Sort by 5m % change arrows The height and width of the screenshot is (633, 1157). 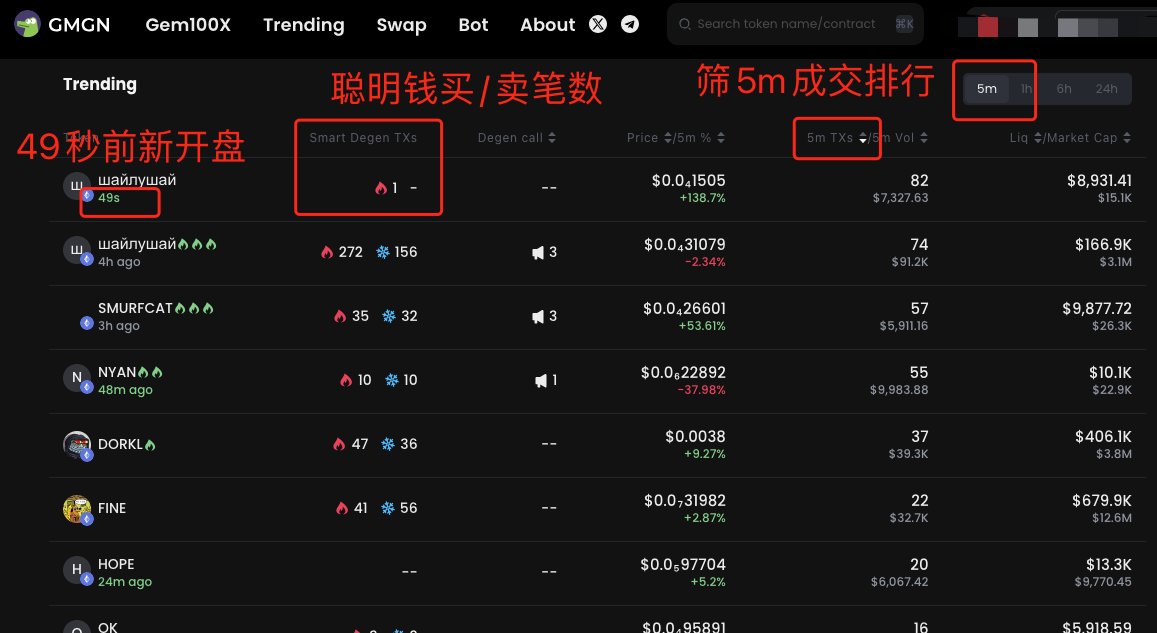[721, 138]
